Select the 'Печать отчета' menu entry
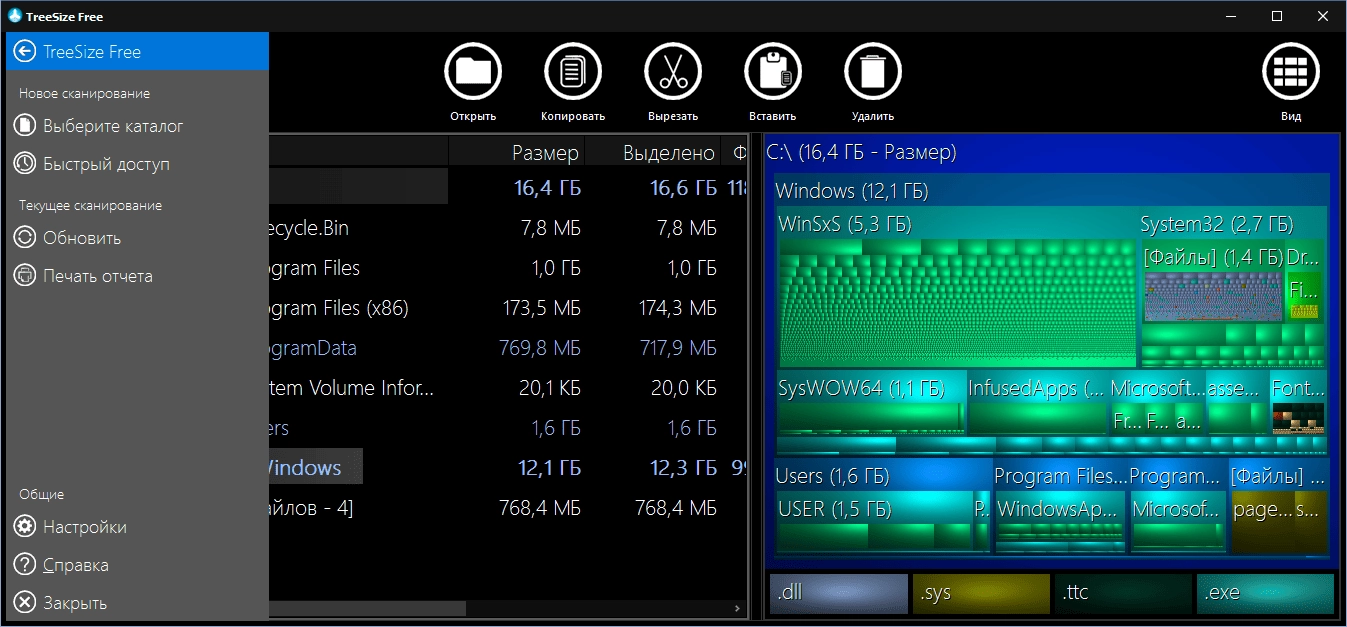 [x=137, y=276]
